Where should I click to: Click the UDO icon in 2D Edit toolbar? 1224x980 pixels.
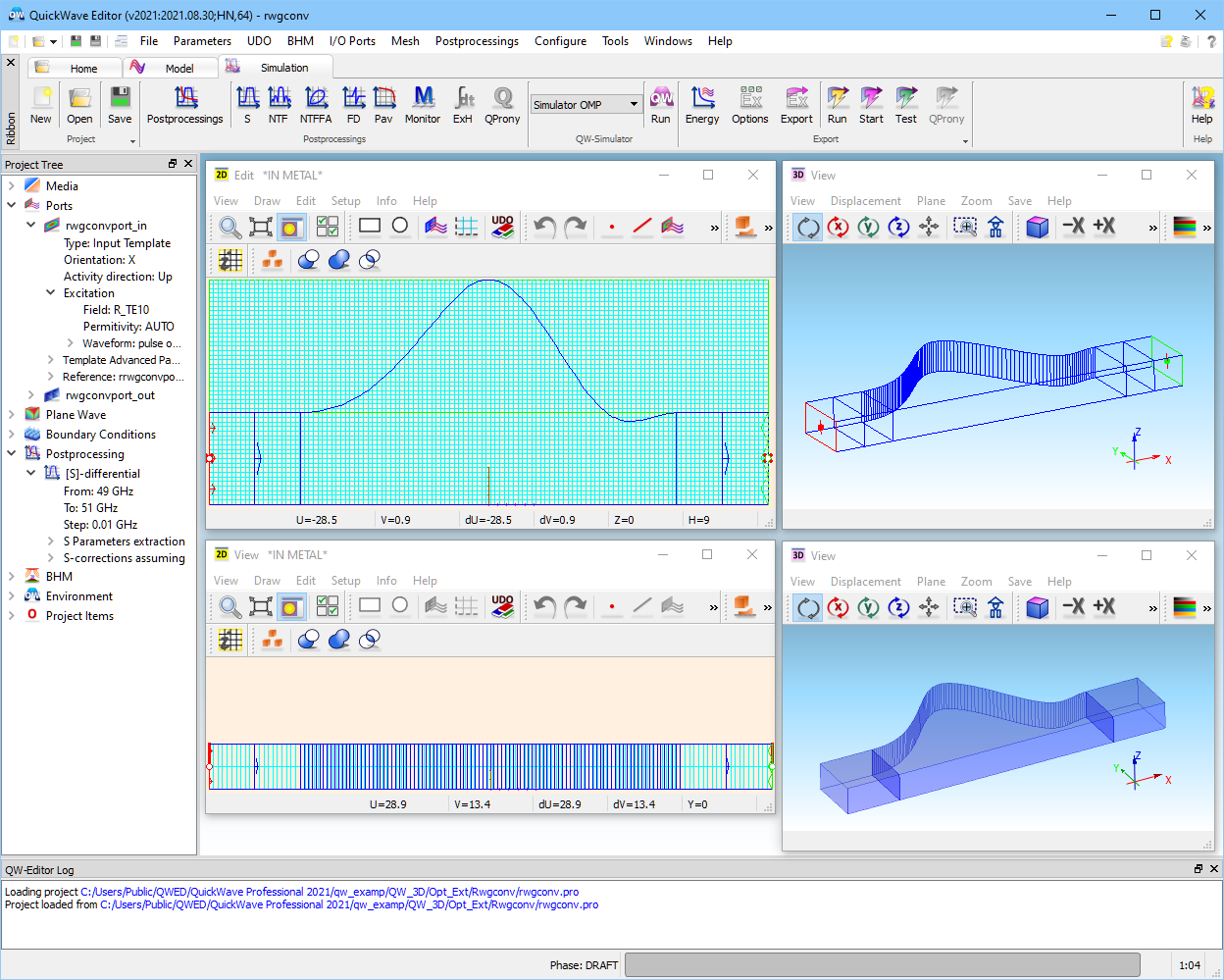[x=502, y=227]
